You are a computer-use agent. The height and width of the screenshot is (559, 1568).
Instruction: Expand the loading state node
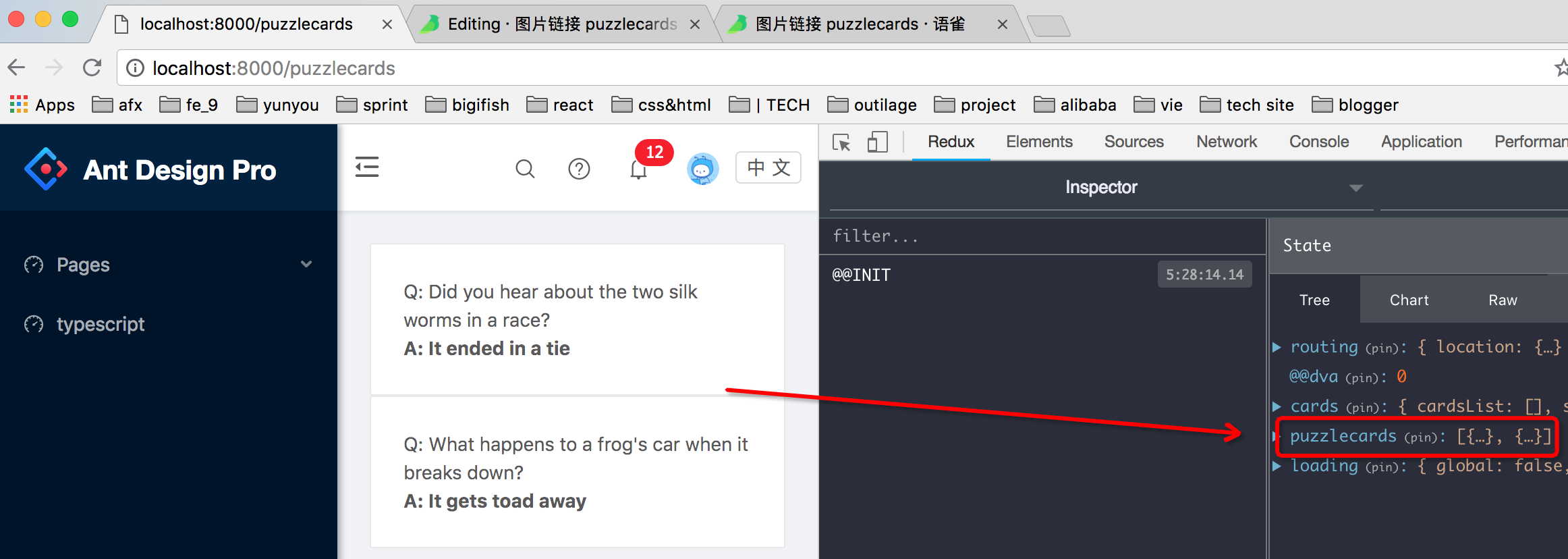(x=1277, y=466)
